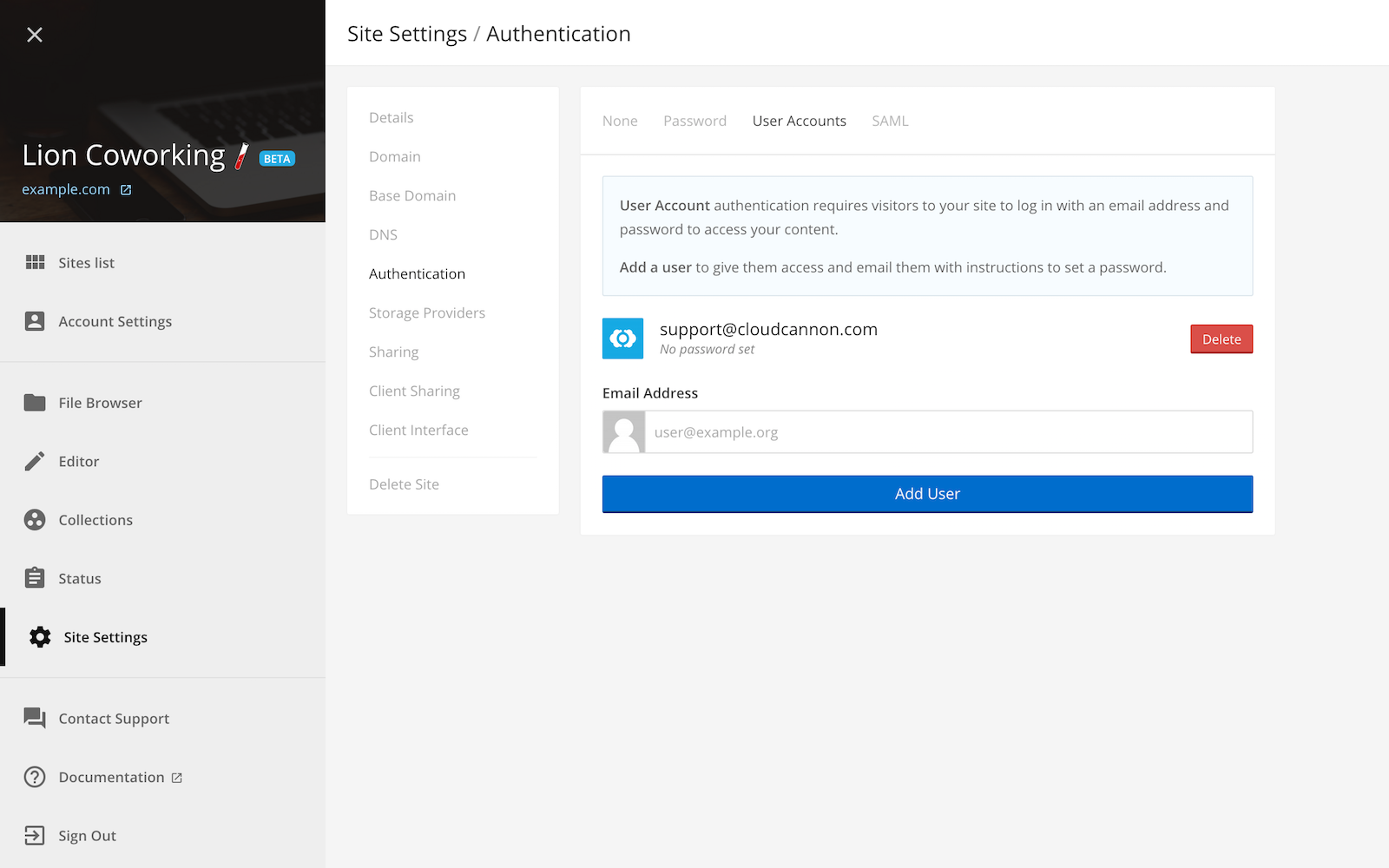Open Account Settings in the sidebar
The width and height of the screenshot is (1389, 868).
[x=115, y=321]
